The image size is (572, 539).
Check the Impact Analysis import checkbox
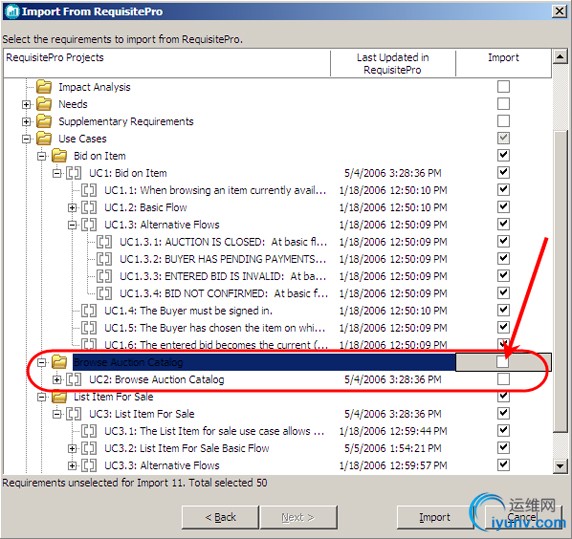[503, 86]
